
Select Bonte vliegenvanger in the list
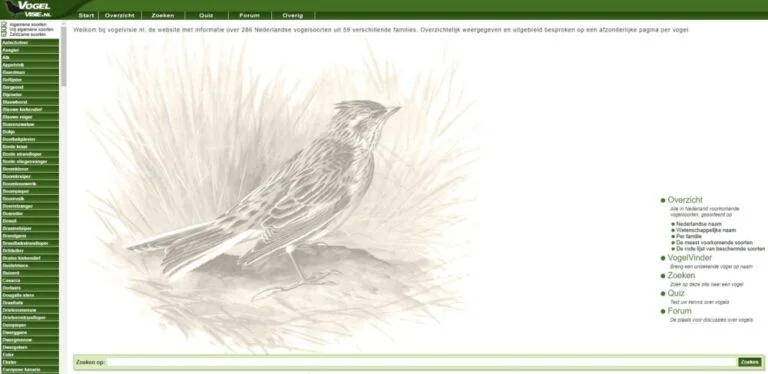29,162
